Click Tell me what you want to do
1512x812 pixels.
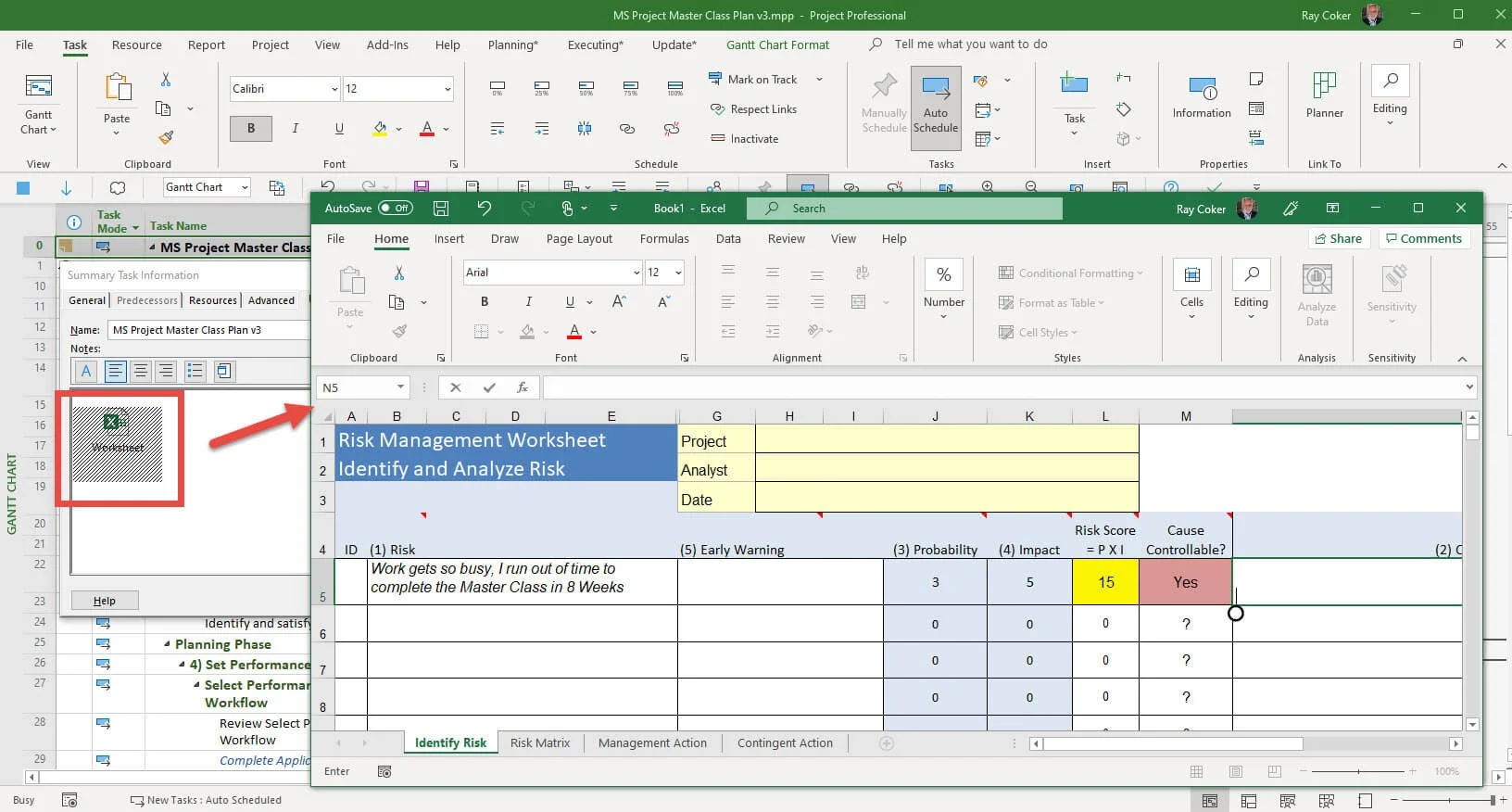970,44
